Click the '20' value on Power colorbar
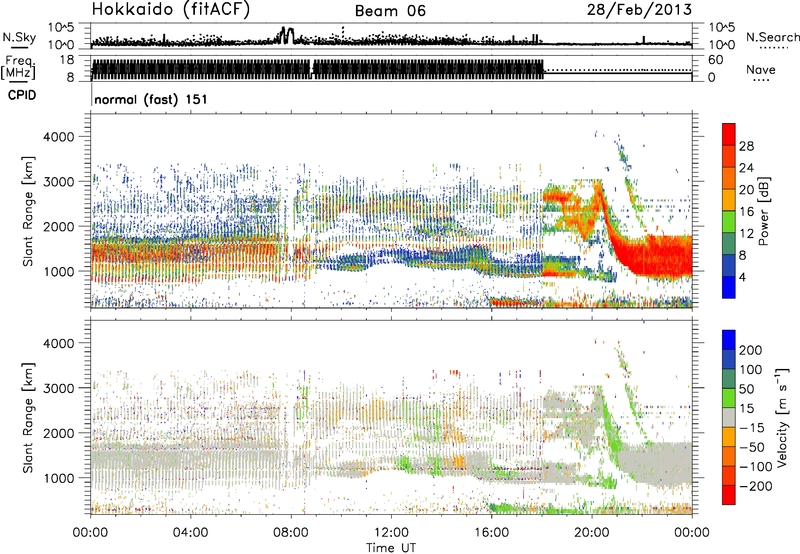800x554 pixels. tap(746, 190)
